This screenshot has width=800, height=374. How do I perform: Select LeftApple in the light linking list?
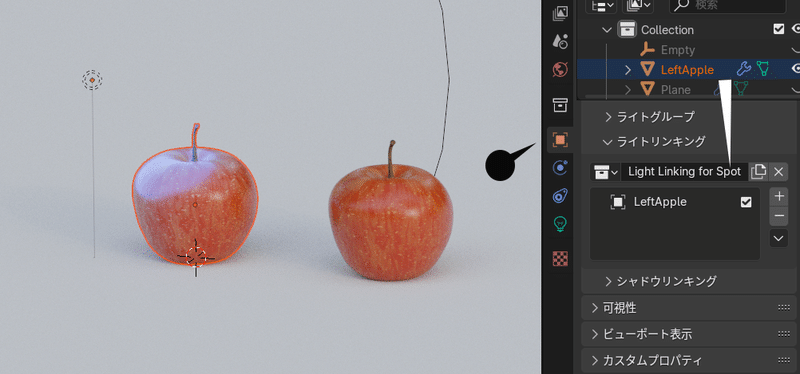675,202
